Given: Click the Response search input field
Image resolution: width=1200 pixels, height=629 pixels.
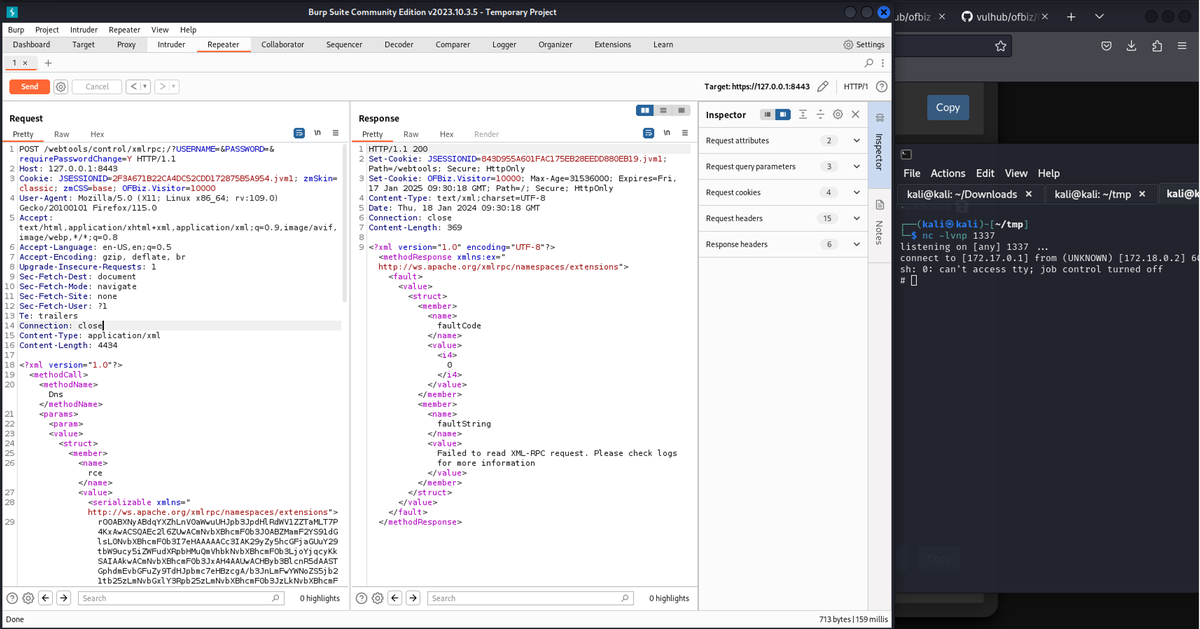Looking at the screenshot, I should 531,598.
